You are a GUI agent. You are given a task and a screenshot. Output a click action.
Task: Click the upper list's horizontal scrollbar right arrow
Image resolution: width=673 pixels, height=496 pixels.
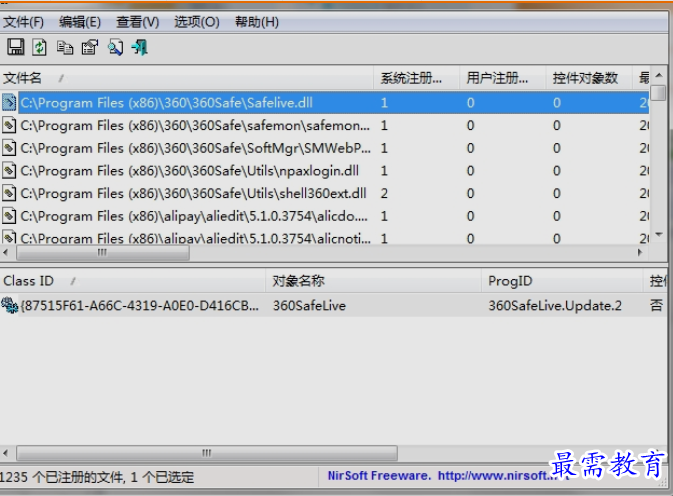(640, 252)
